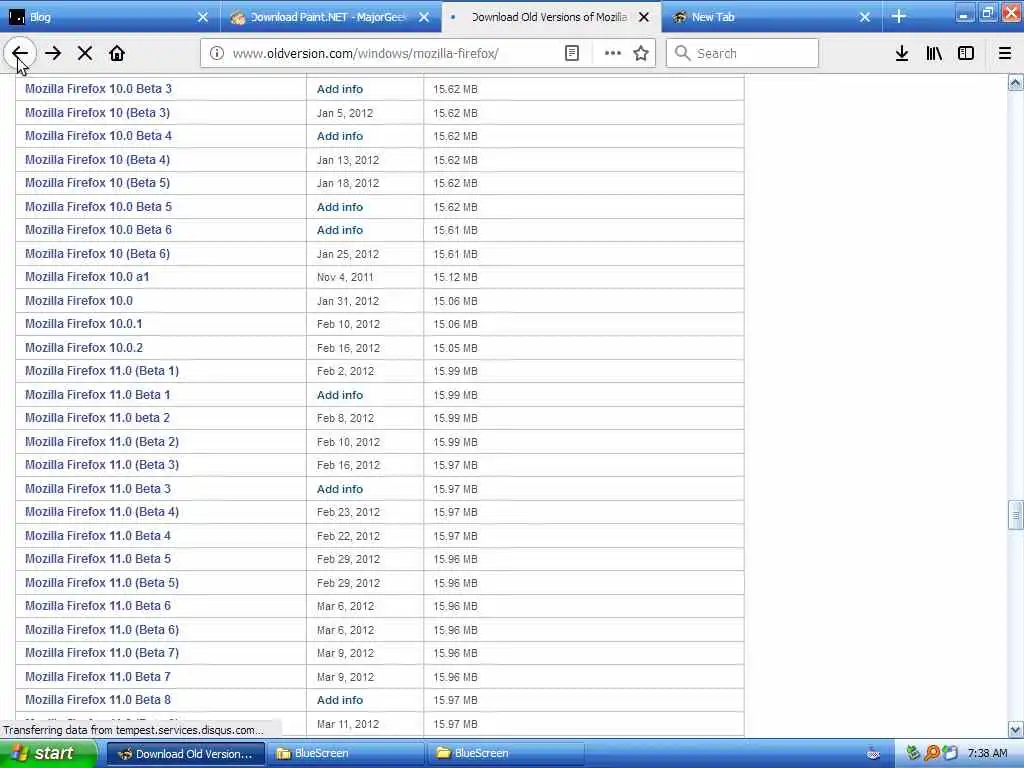Close the Download Old Versions tab
The width and height of the screenshot is (1024, 768).
click(x=644, y=17)
